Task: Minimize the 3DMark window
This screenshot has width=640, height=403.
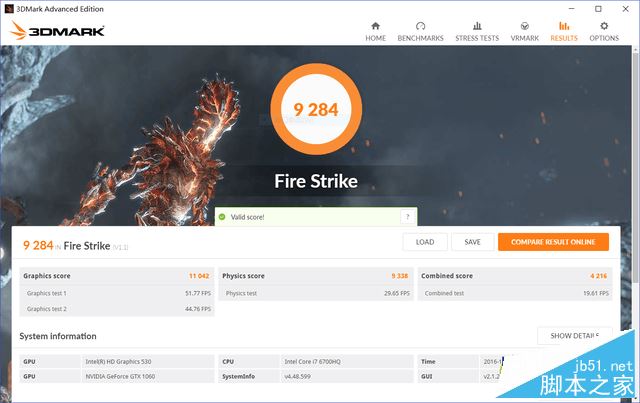Action: (571, 9)
